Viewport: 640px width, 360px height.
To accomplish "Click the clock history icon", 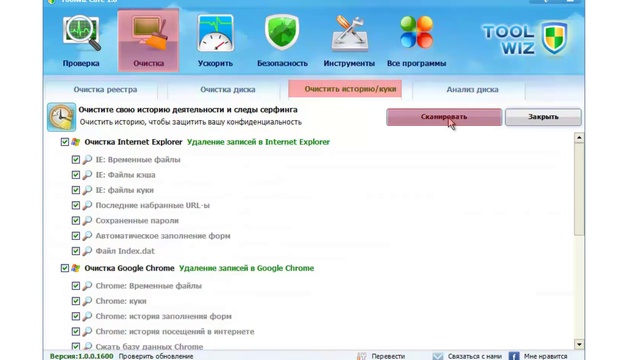I will point(62,117).
